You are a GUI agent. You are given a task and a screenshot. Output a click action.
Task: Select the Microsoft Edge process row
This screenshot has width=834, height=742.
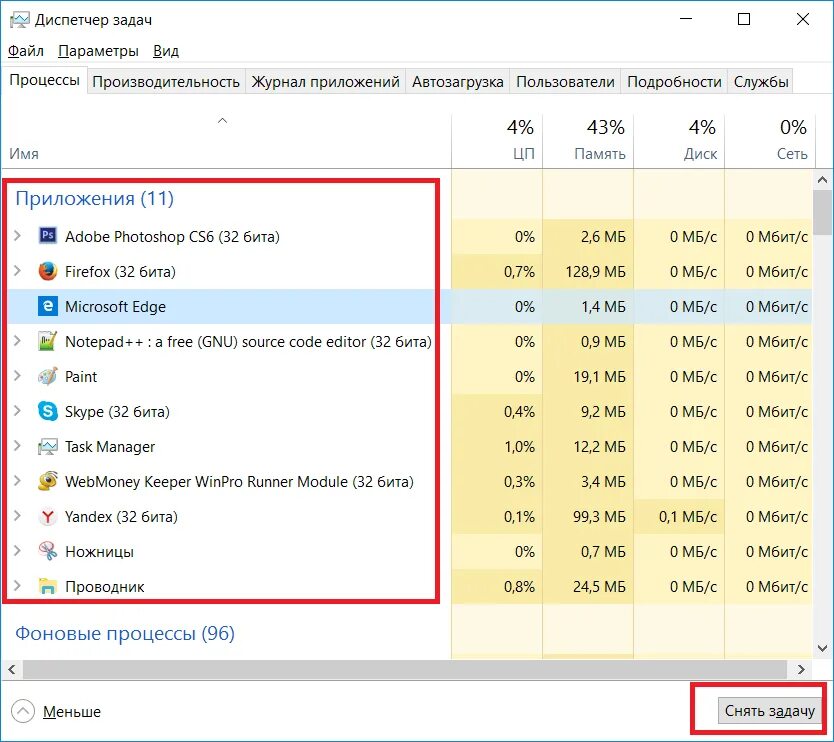tap(410, 306)
